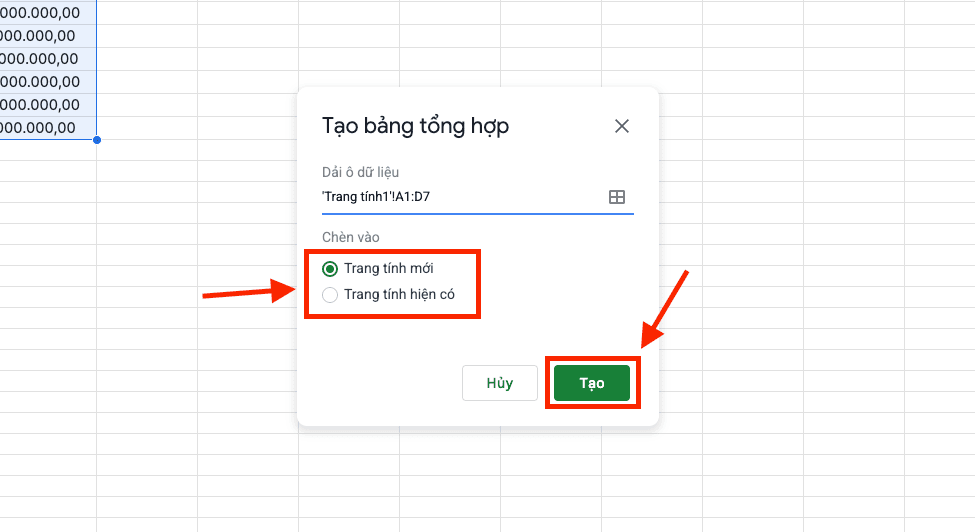This screenshot has height=532, width=975.
Task: Click the Hủy cancel button
Action: click(500, 383)
